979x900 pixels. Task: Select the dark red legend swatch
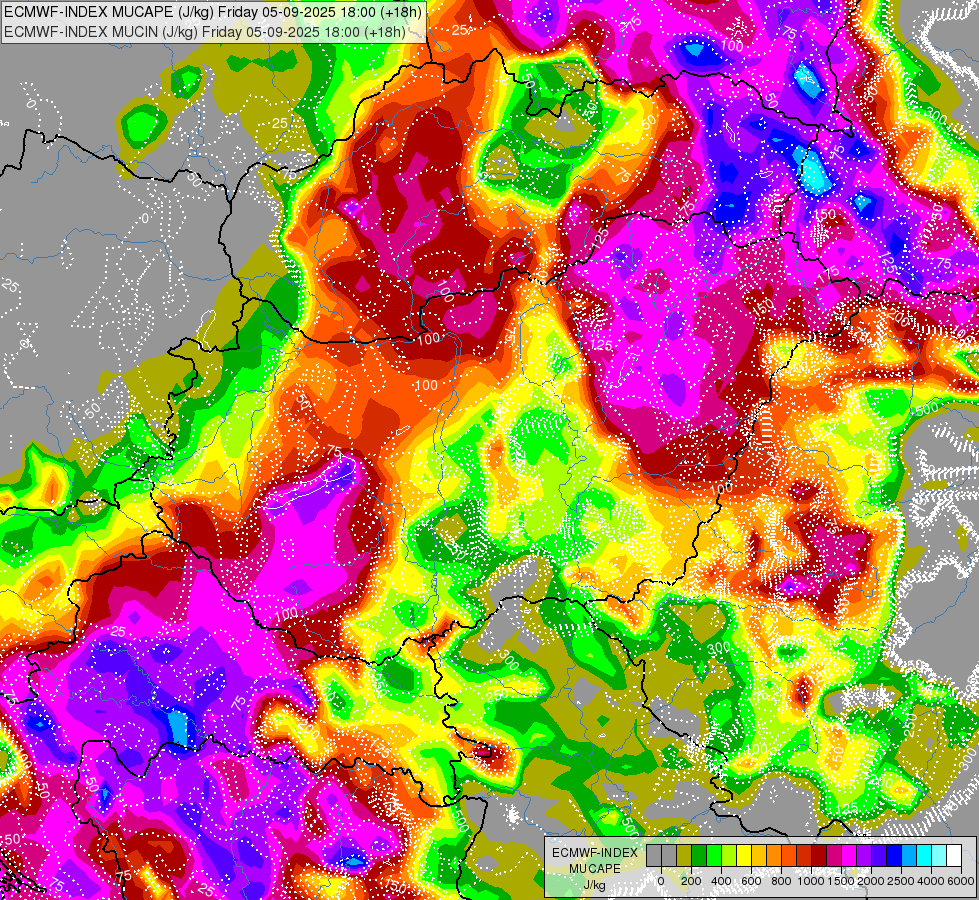click(x=820, y=855)
